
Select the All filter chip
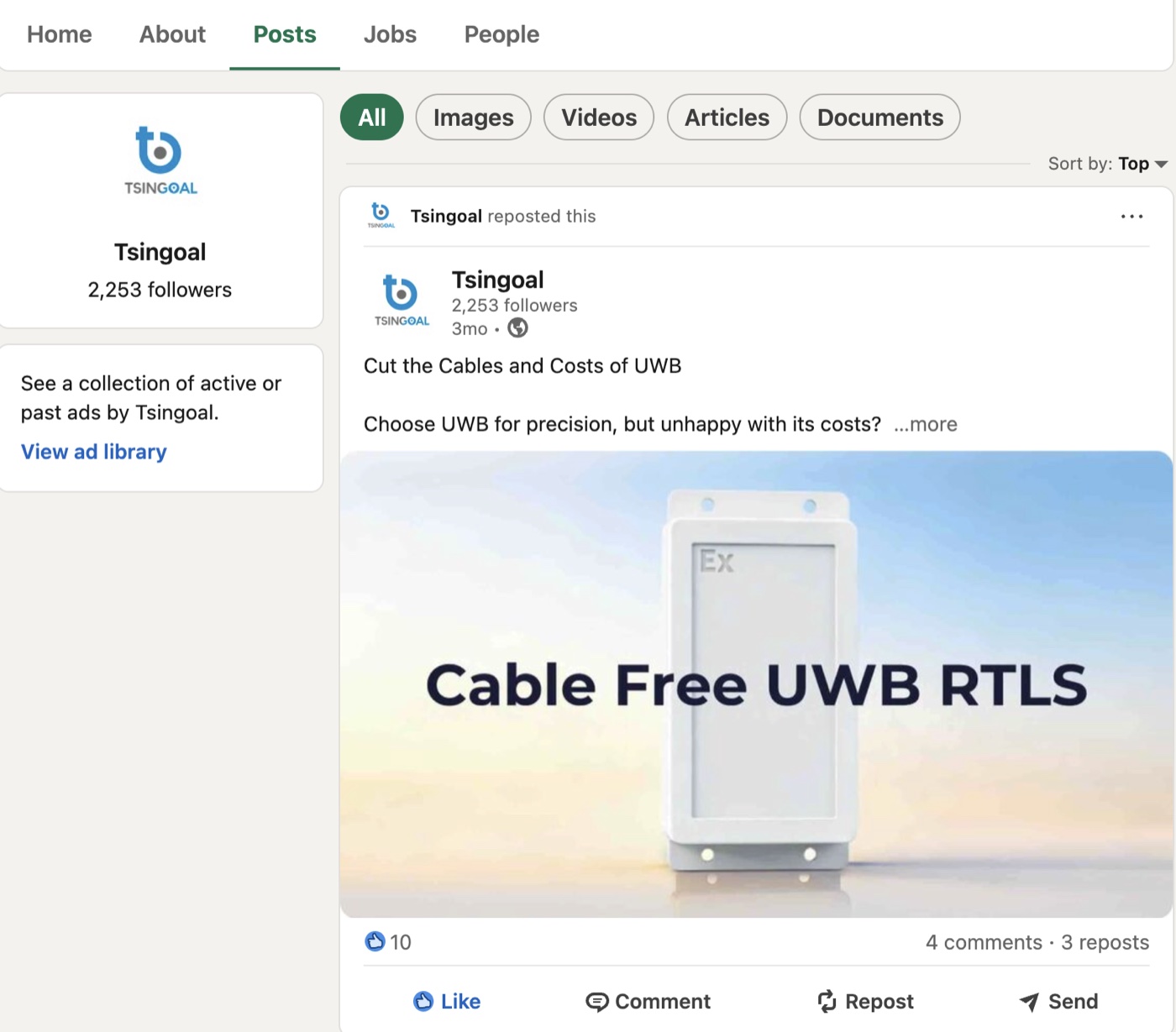[x=372, y=118]
